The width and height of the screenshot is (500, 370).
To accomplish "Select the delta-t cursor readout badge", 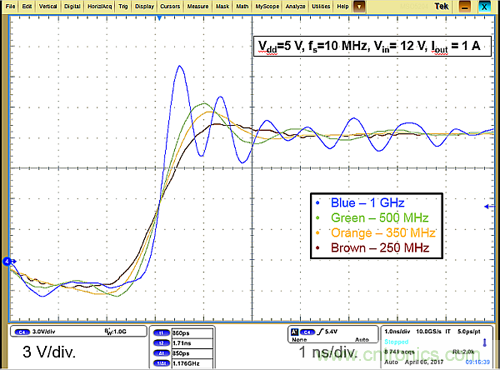I will pos(161,353).
